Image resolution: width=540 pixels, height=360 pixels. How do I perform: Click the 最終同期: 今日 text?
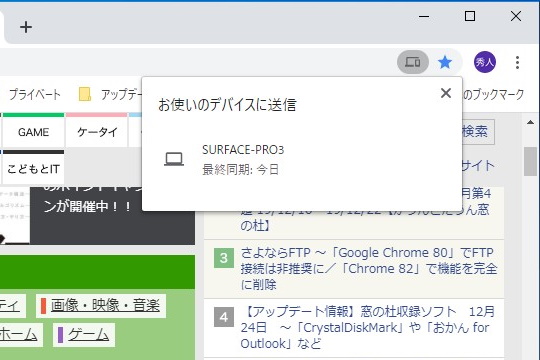[240, 170]
